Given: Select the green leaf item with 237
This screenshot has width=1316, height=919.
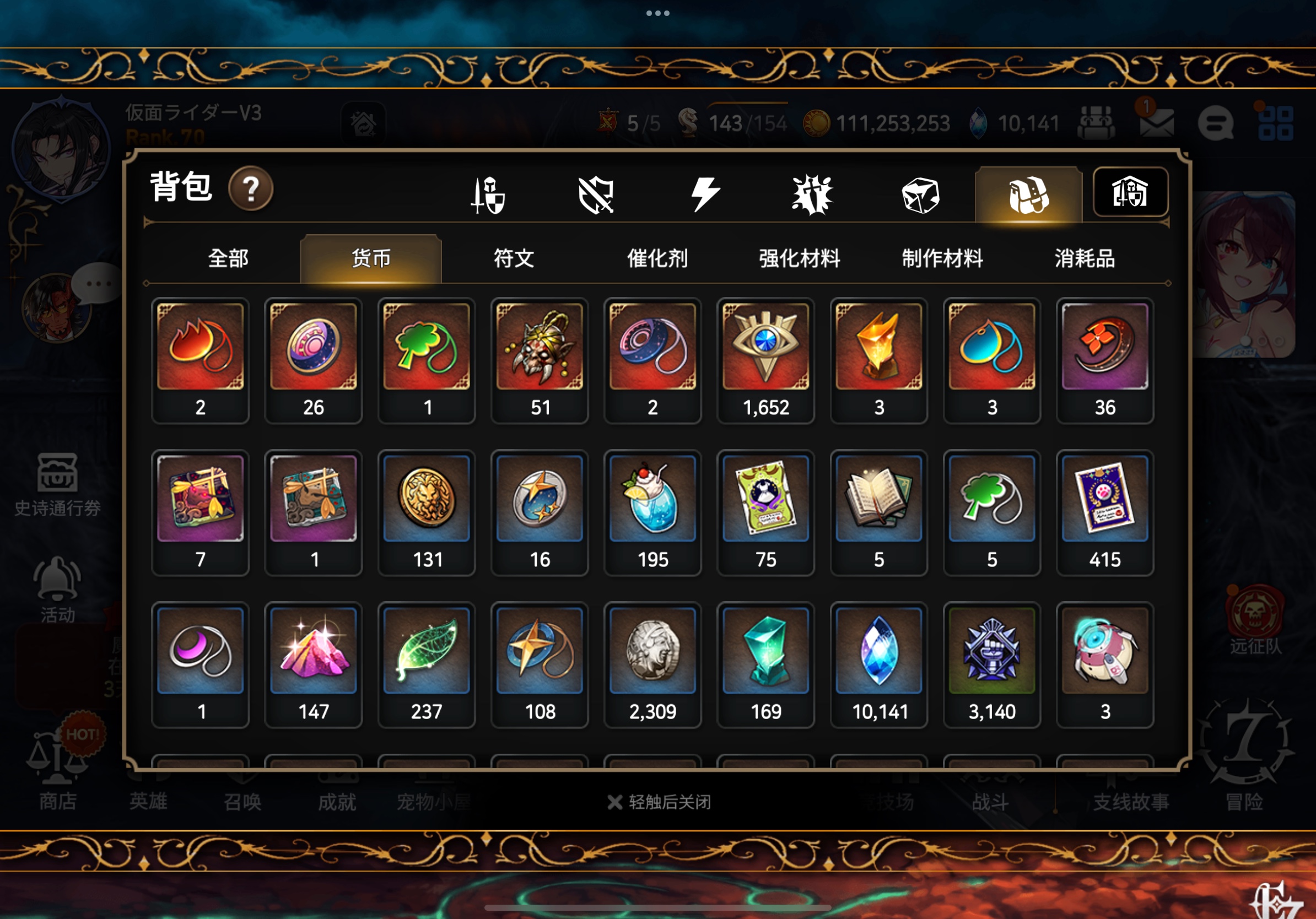Looking at the screenshot, I should (427, 665).
